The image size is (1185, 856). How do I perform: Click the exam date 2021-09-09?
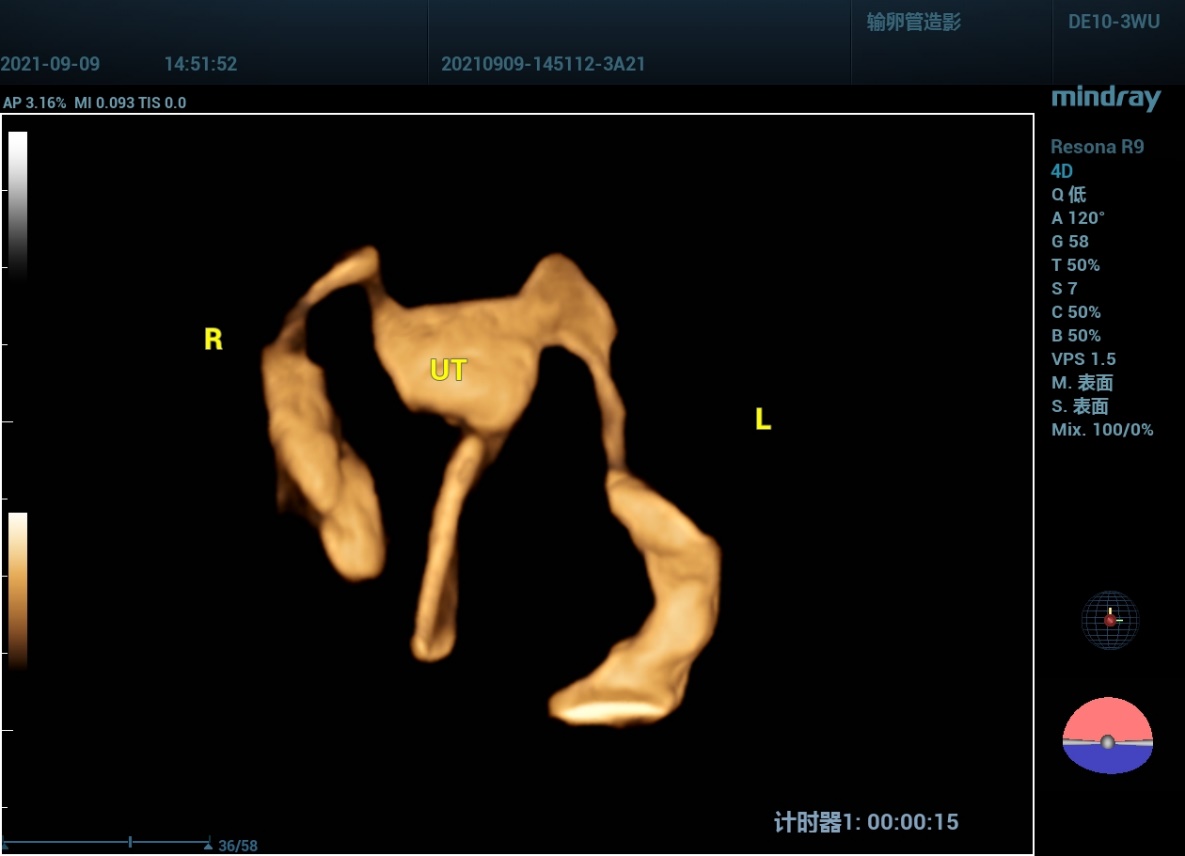pyautogui.click(x=50, y=63)
